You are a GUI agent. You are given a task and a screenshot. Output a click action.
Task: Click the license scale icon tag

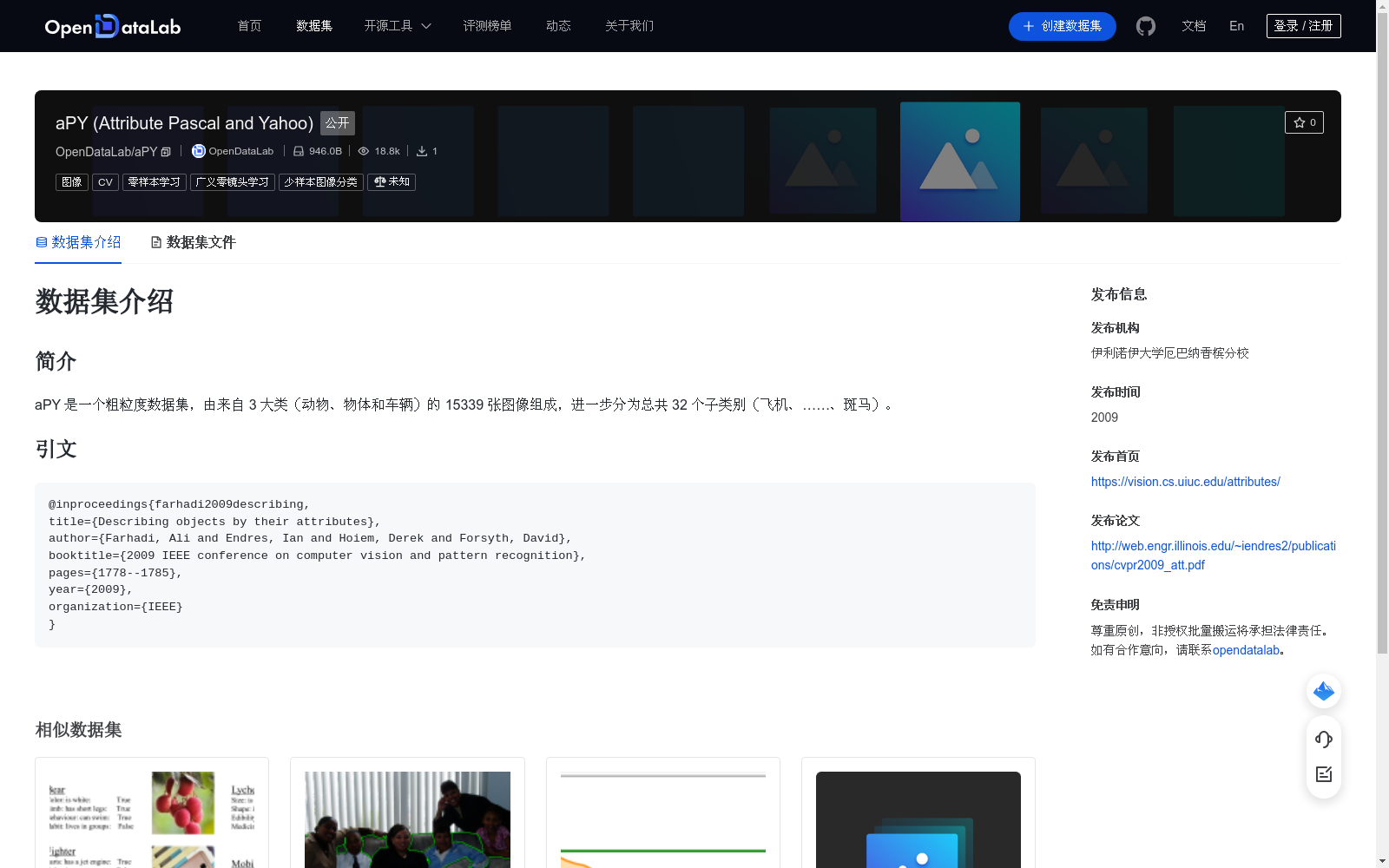click(x=392, y=182)
